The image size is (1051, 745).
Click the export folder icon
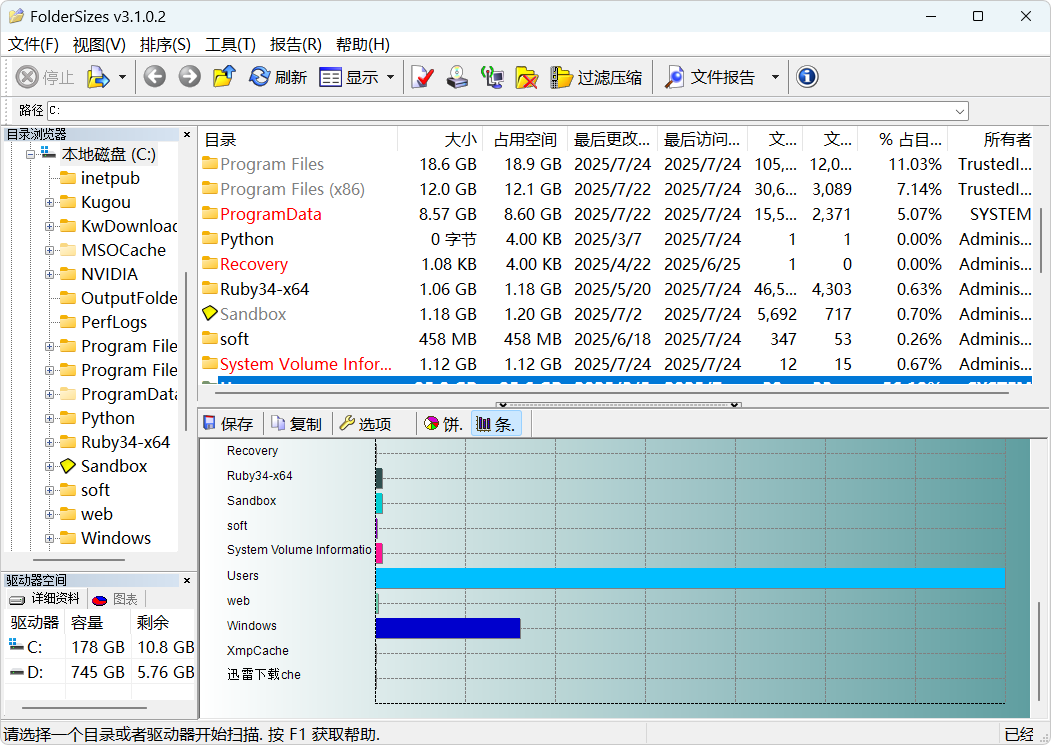98,77
